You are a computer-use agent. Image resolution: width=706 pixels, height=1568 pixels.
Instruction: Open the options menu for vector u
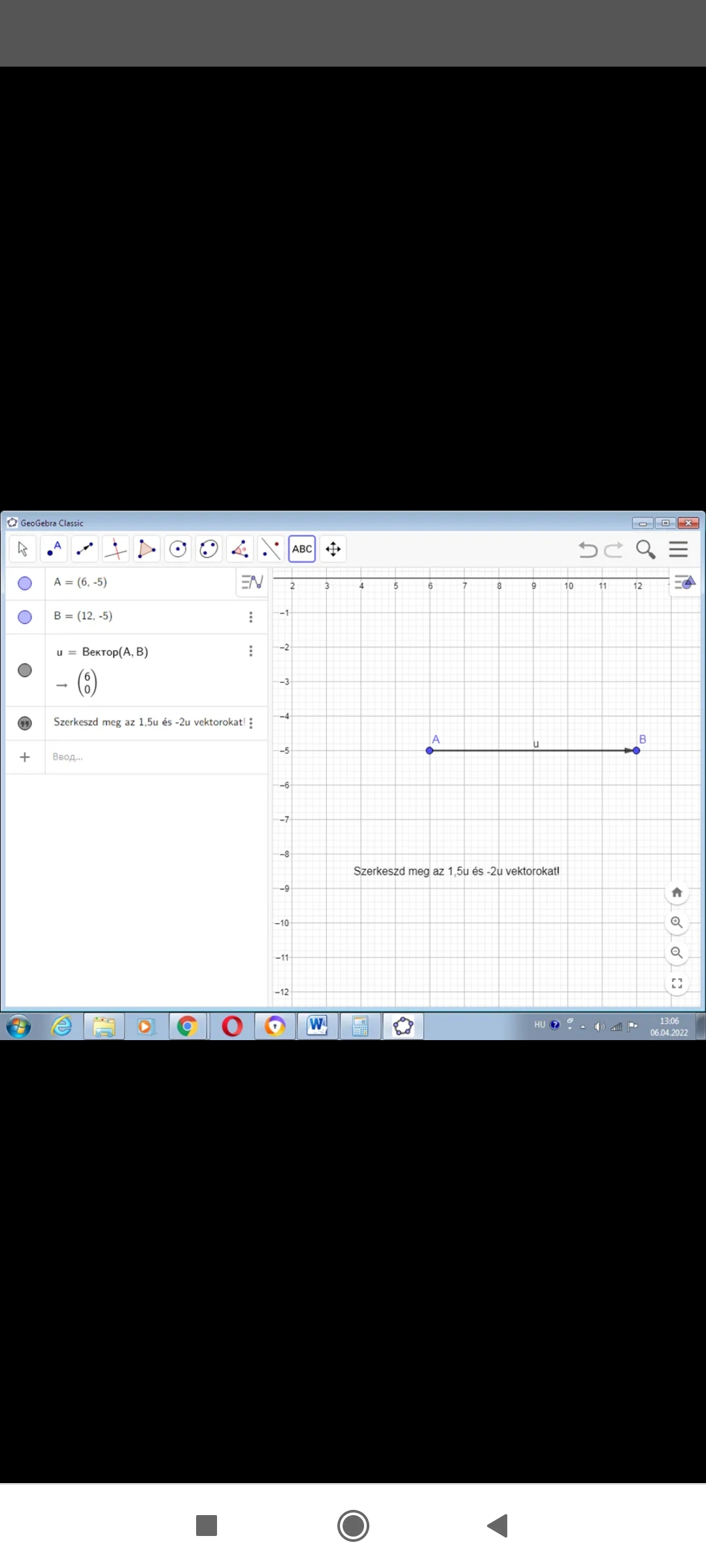coord(251,651)
